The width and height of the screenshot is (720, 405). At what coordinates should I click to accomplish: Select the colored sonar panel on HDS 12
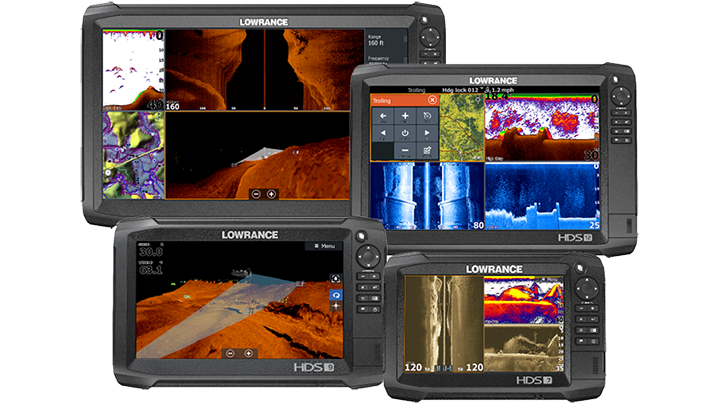point(542,128)
